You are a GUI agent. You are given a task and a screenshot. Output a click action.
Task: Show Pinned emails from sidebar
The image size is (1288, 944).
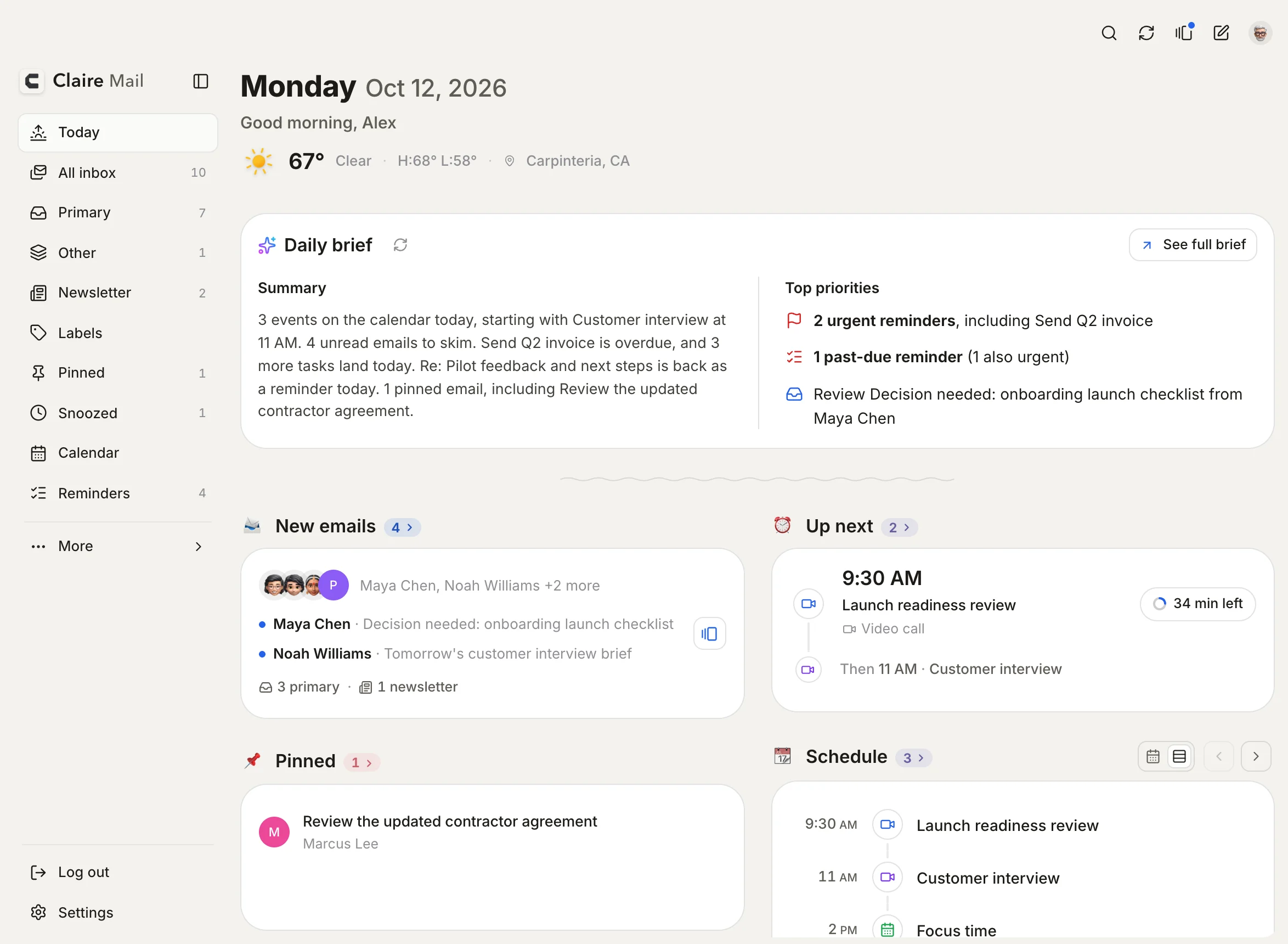(117, 373)
